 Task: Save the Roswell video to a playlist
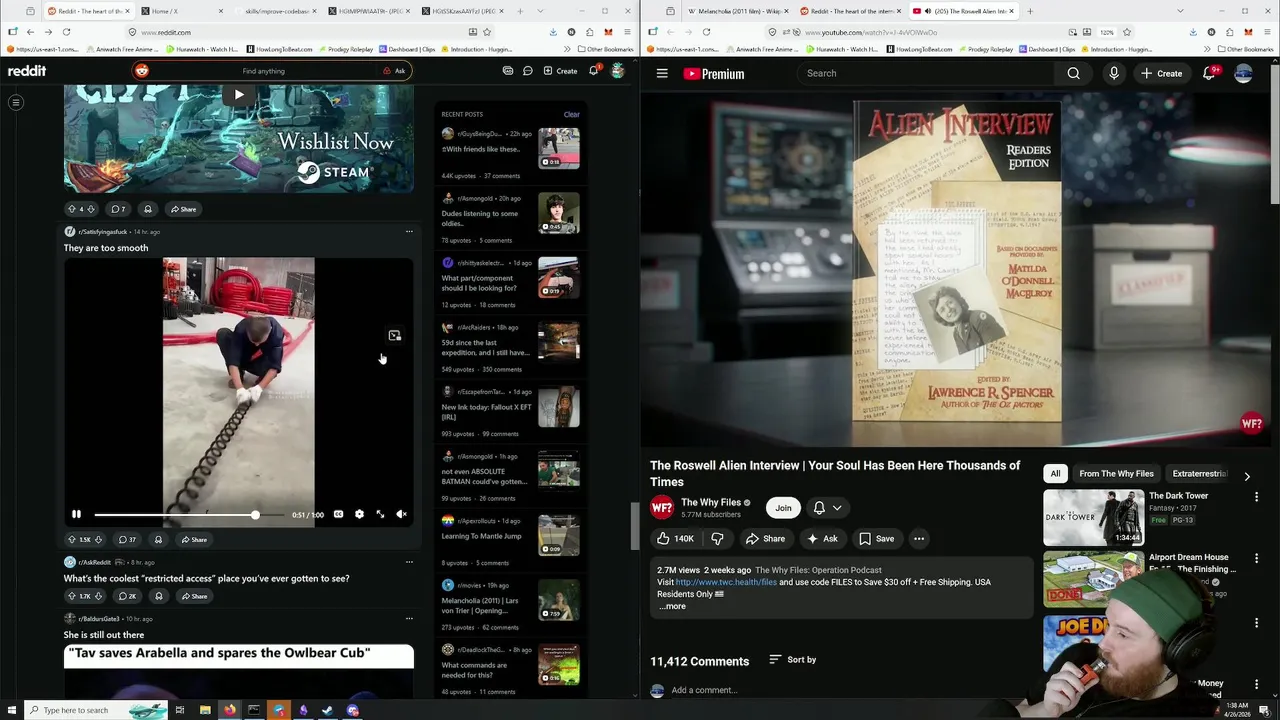876,539
